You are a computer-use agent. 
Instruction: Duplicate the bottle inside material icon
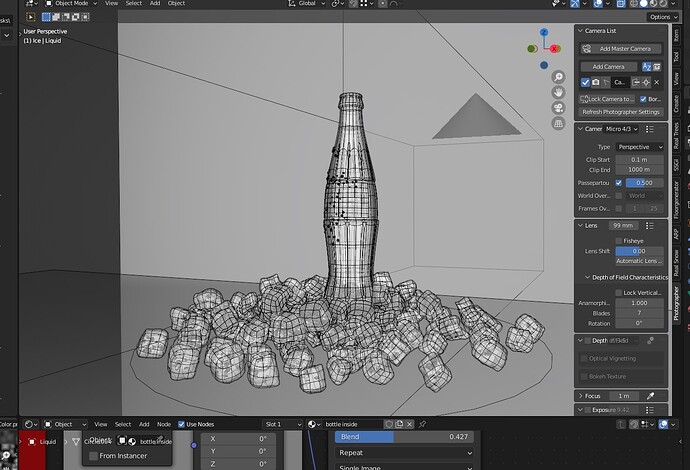coord(399,424)
